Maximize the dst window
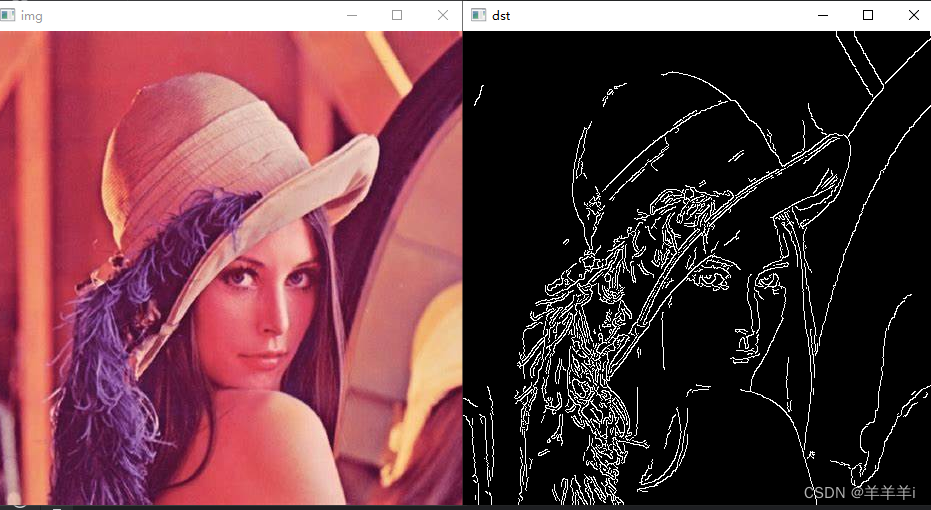 coord(868,15)
